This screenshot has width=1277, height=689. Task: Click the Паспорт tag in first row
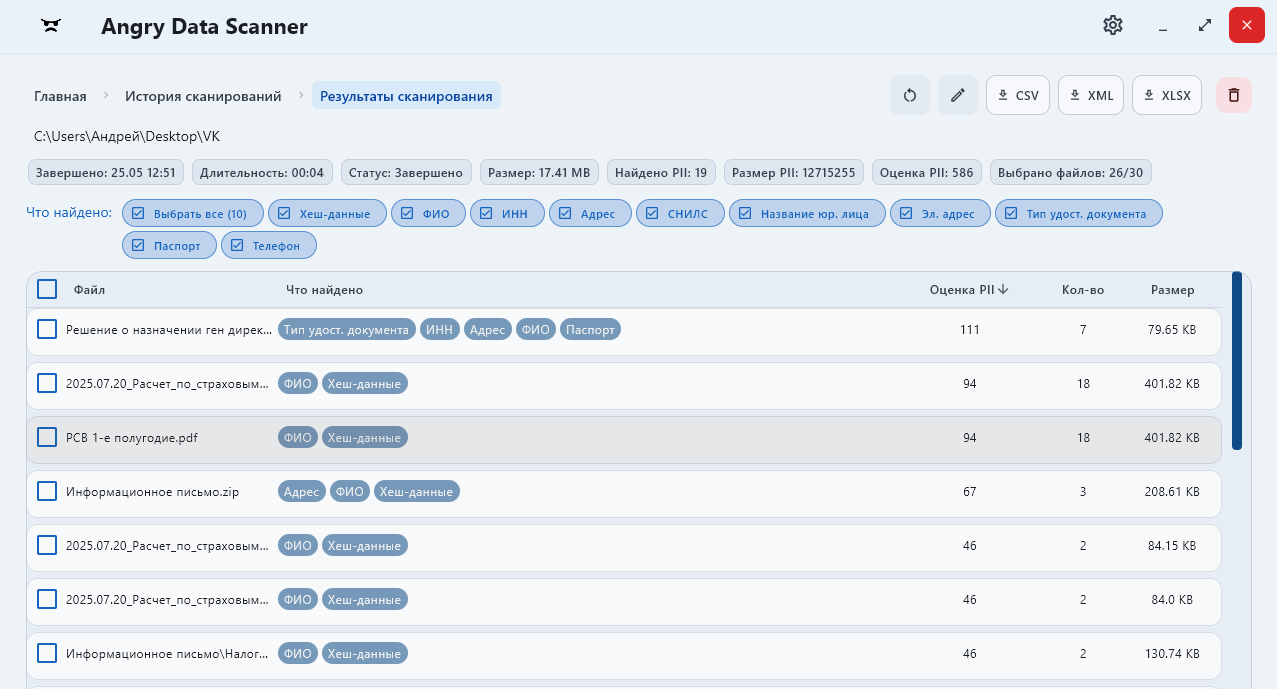point(590,329)
